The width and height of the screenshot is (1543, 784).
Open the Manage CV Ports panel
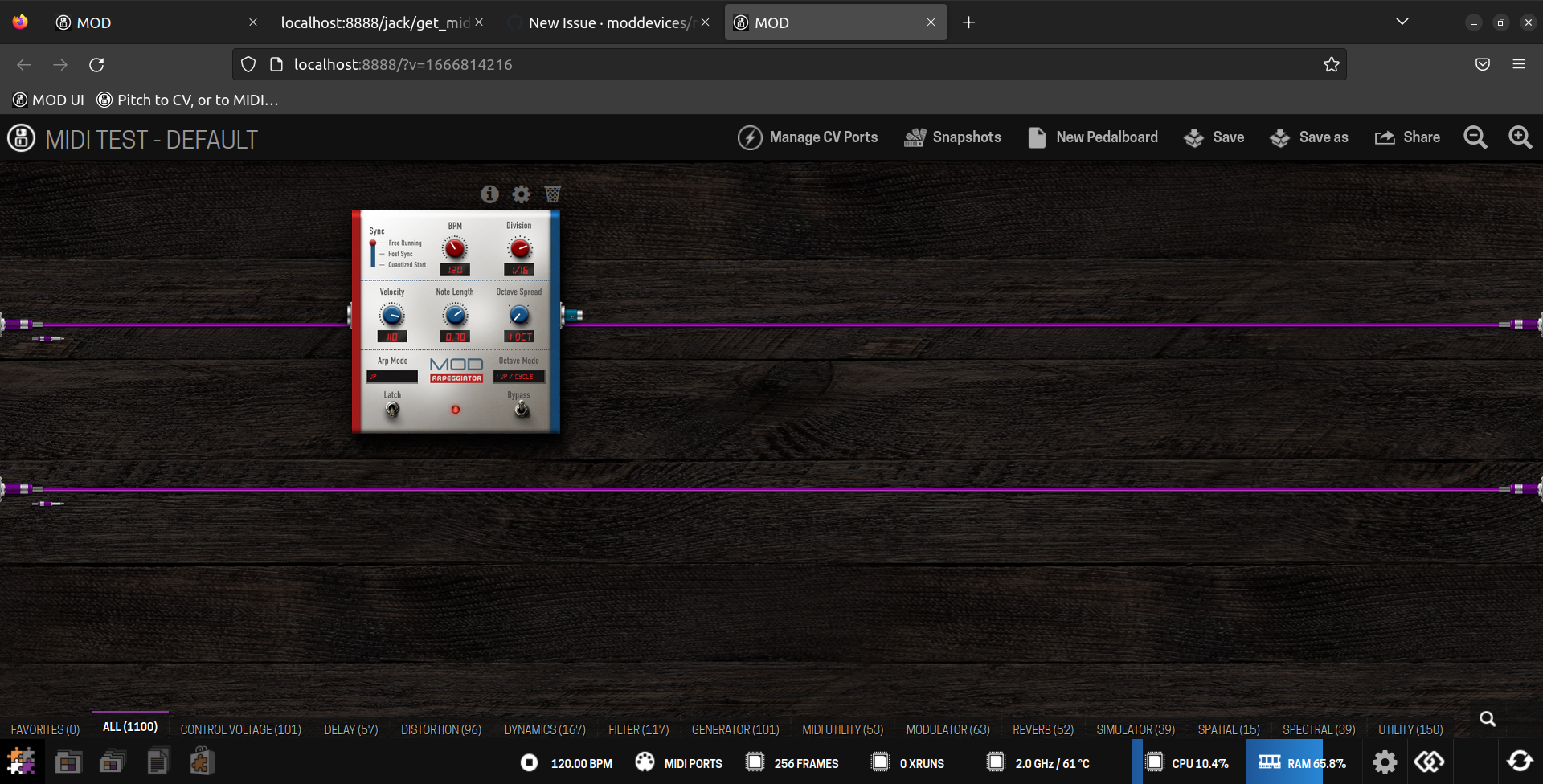[x=807, y=137]
